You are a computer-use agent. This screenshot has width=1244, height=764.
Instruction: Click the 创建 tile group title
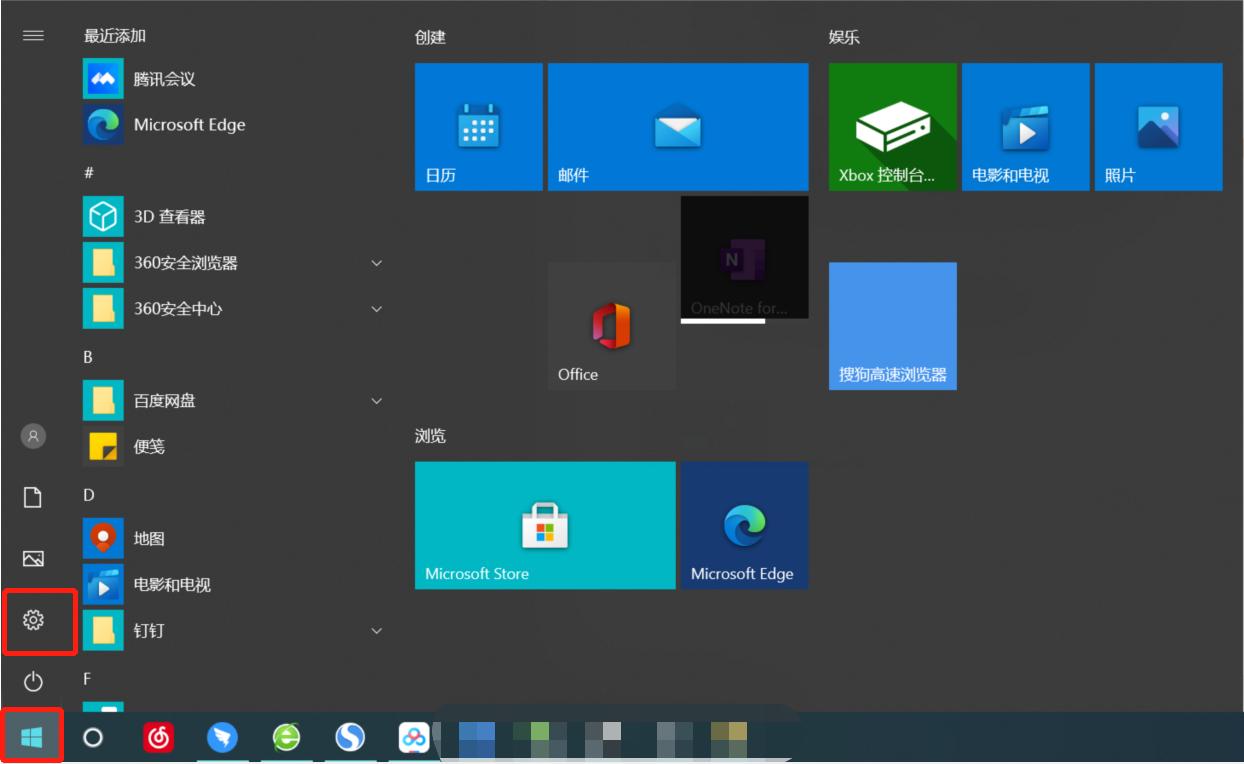click(x=430, y=37)
